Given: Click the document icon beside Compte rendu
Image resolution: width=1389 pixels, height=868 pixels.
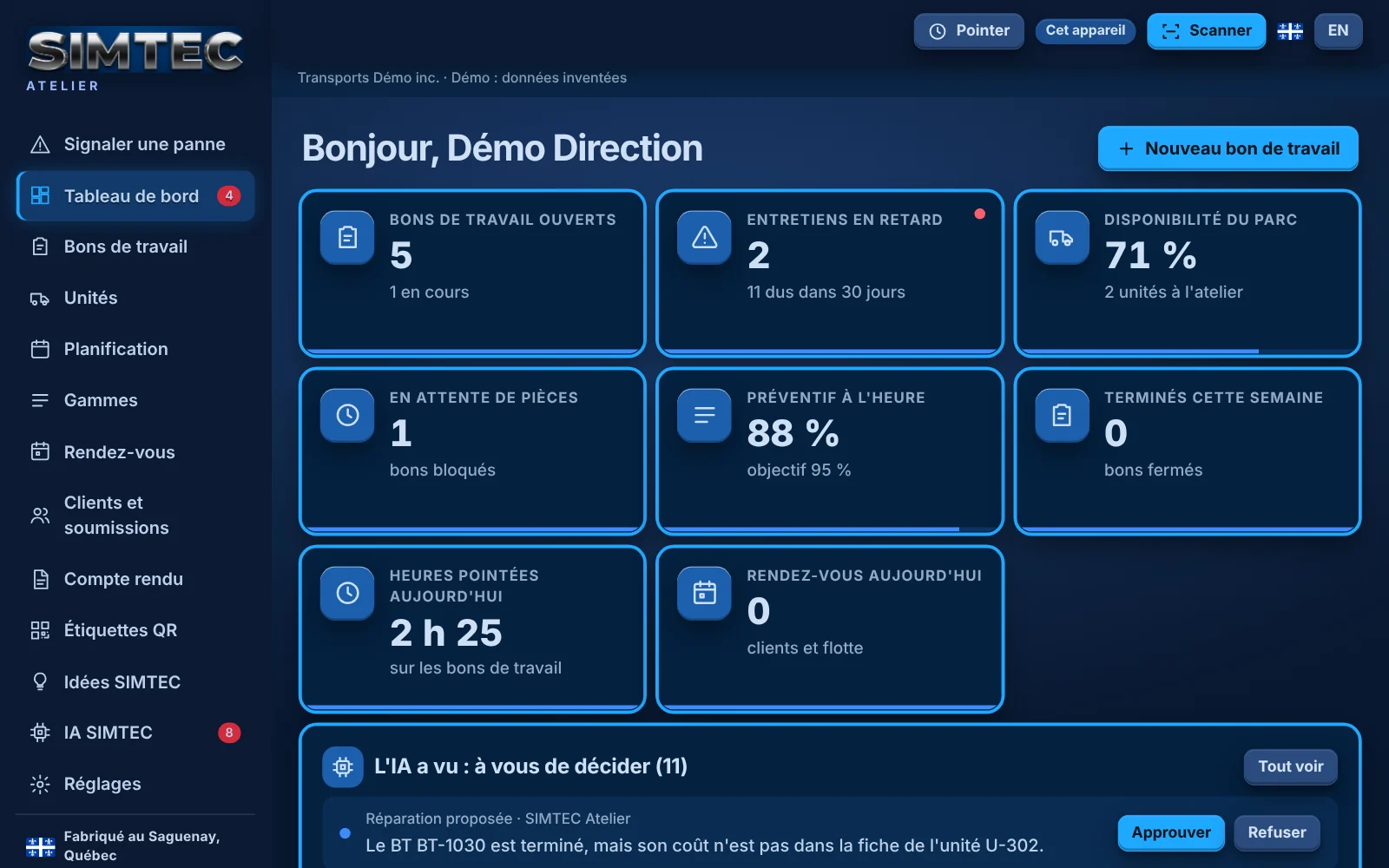Looking at the screenshot, I should click(x=40, y=579).
